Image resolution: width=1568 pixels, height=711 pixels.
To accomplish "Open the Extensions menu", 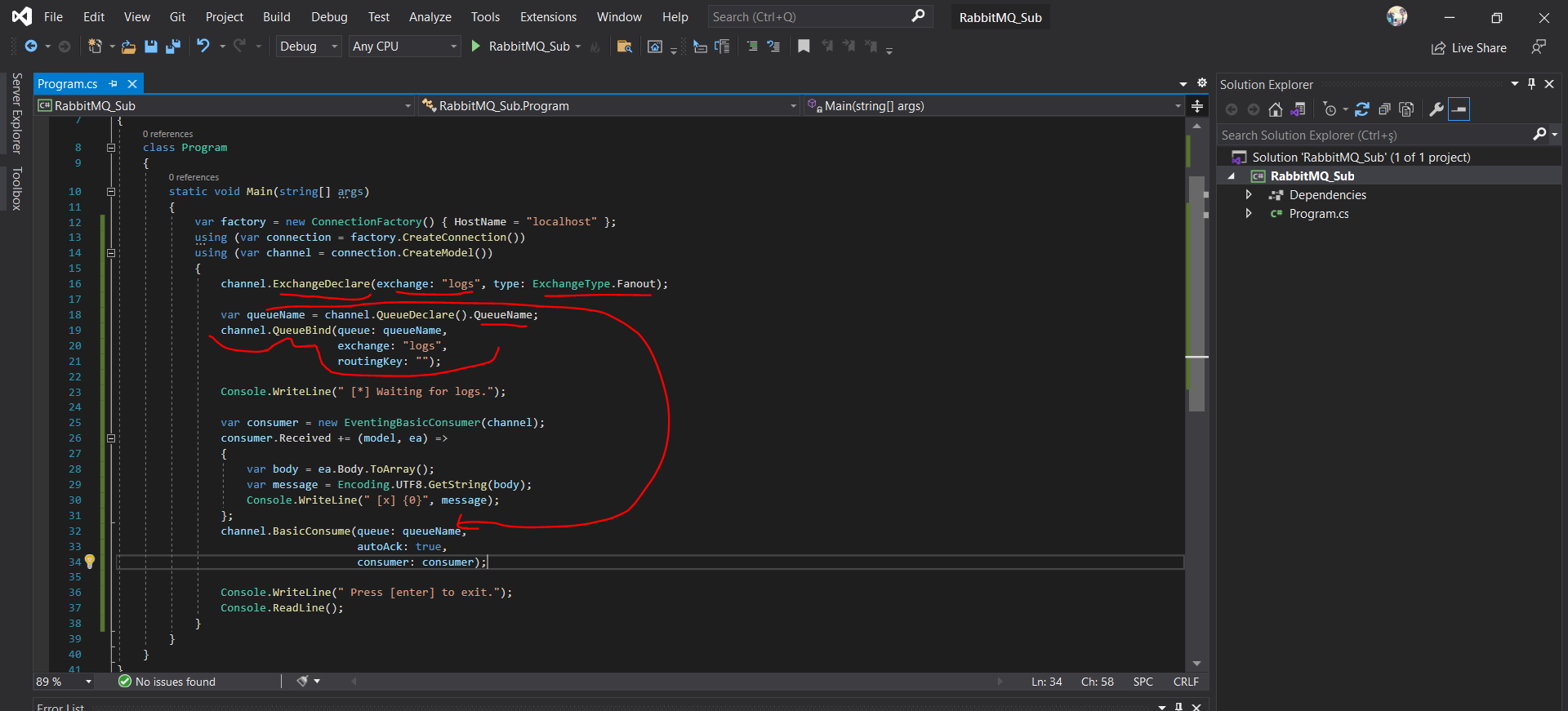I will point(548,17).
